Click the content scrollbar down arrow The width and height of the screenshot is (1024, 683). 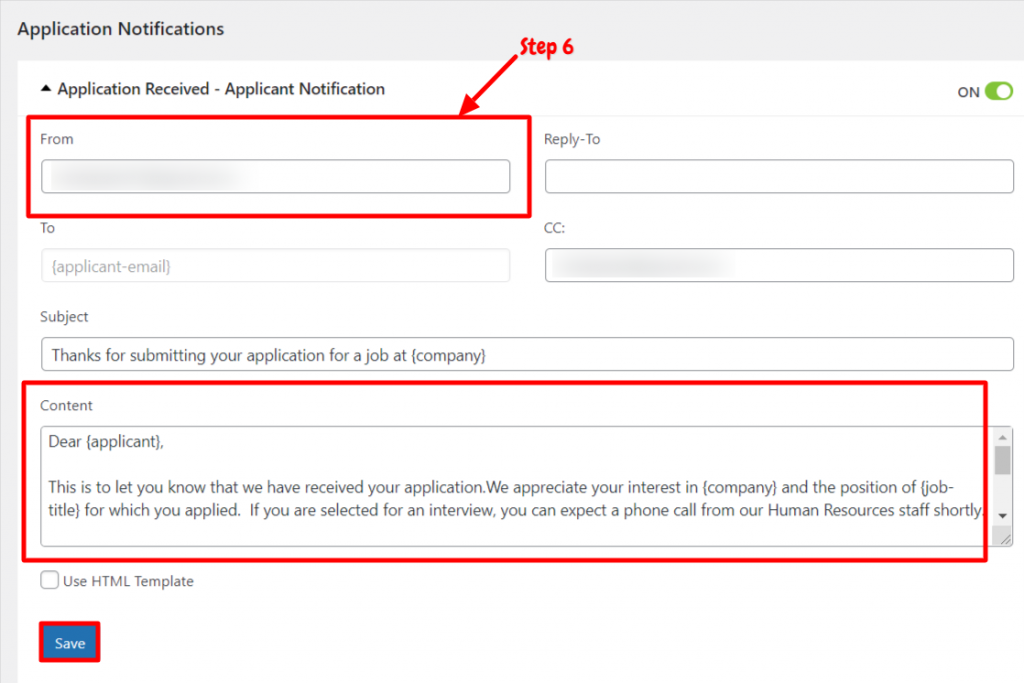tap(1002, 516)
